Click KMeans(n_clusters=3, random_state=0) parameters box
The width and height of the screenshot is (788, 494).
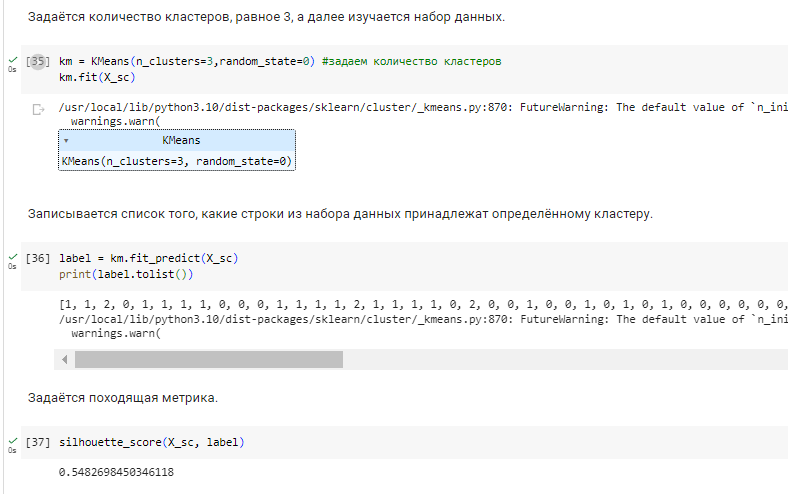(176, 161)
